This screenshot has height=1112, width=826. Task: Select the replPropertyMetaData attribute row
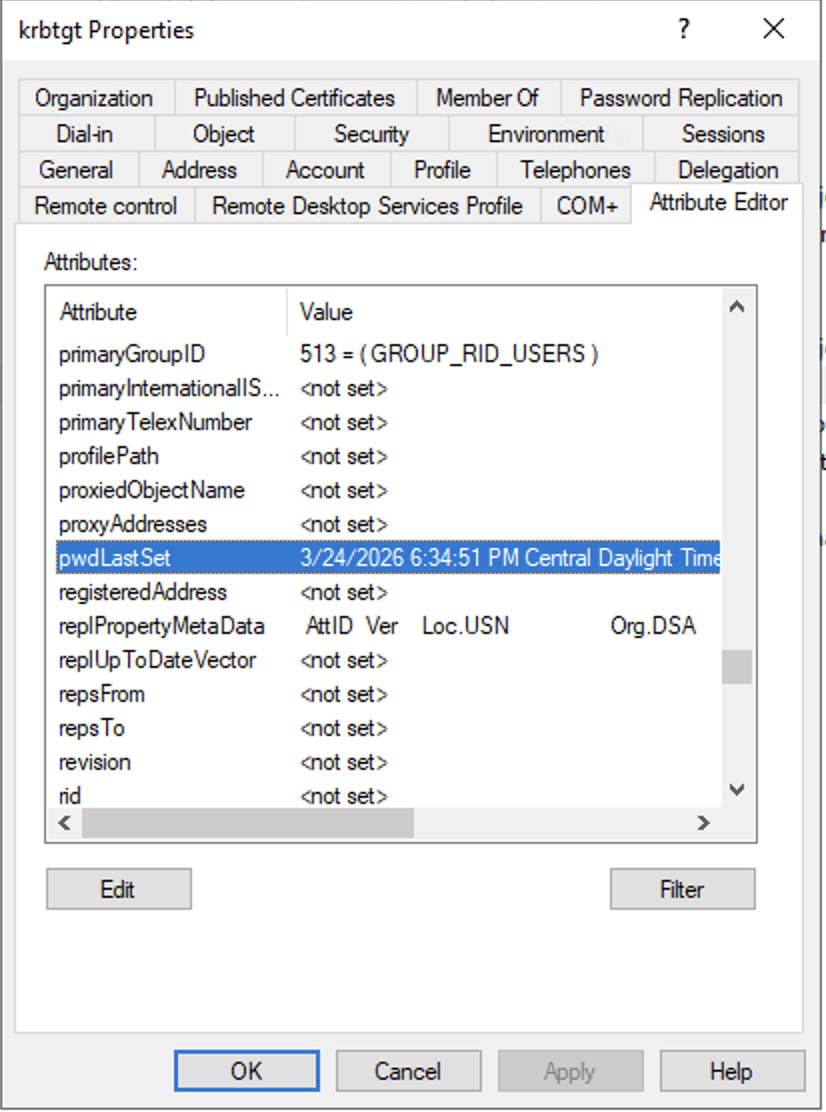tap(389, 626)
